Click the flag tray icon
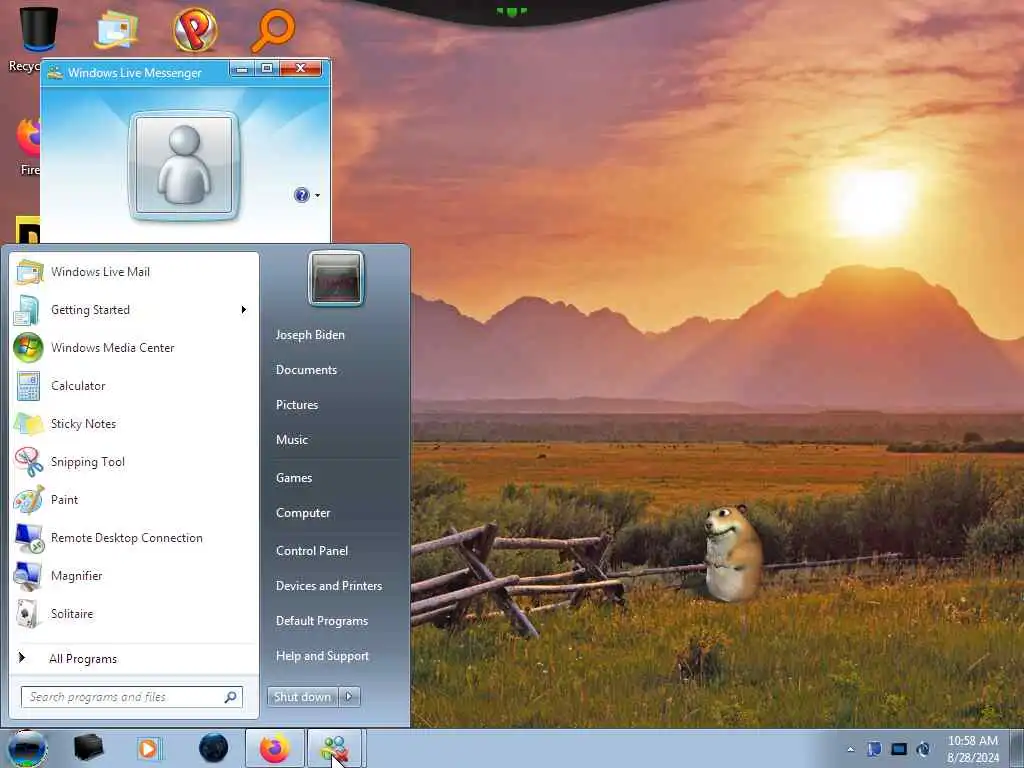The height and width of the screenshot is (768, 1024). [x=874, y=748]
